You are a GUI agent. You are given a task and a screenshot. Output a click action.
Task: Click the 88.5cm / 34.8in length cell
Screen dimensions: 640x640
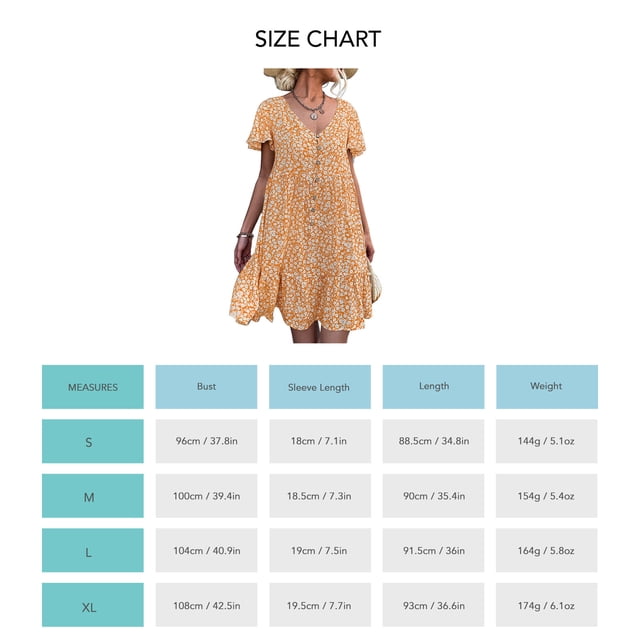pyautogui.click(x=433, y=441)
